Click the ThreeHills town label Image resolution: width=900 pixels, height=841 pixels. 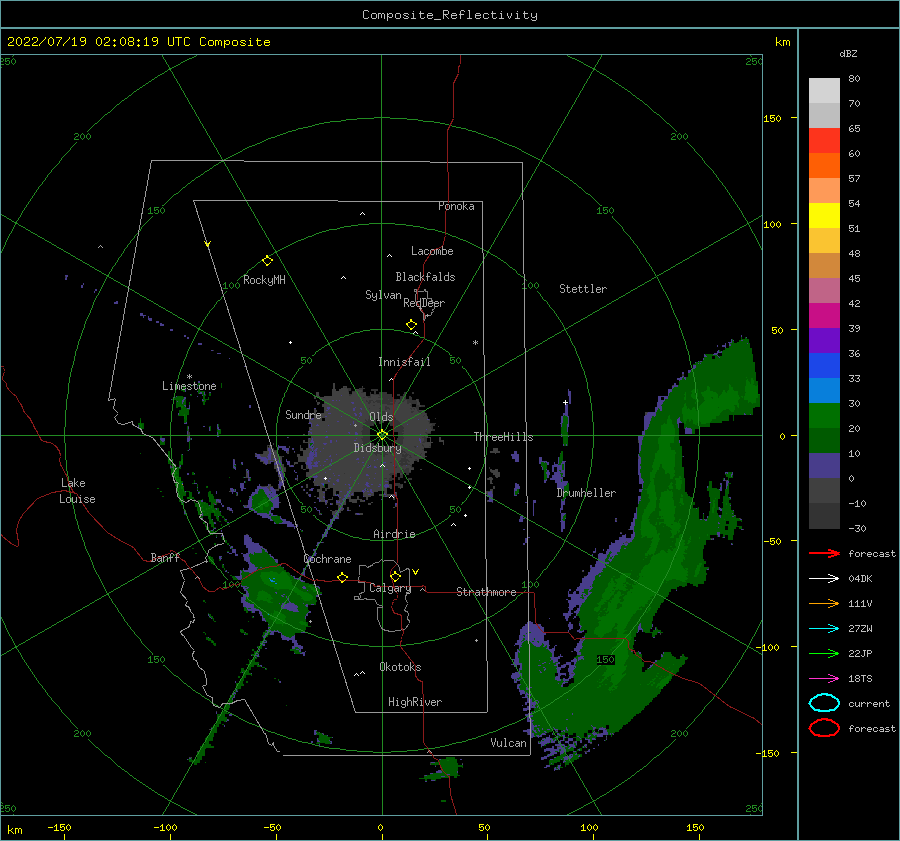point(503,437)
